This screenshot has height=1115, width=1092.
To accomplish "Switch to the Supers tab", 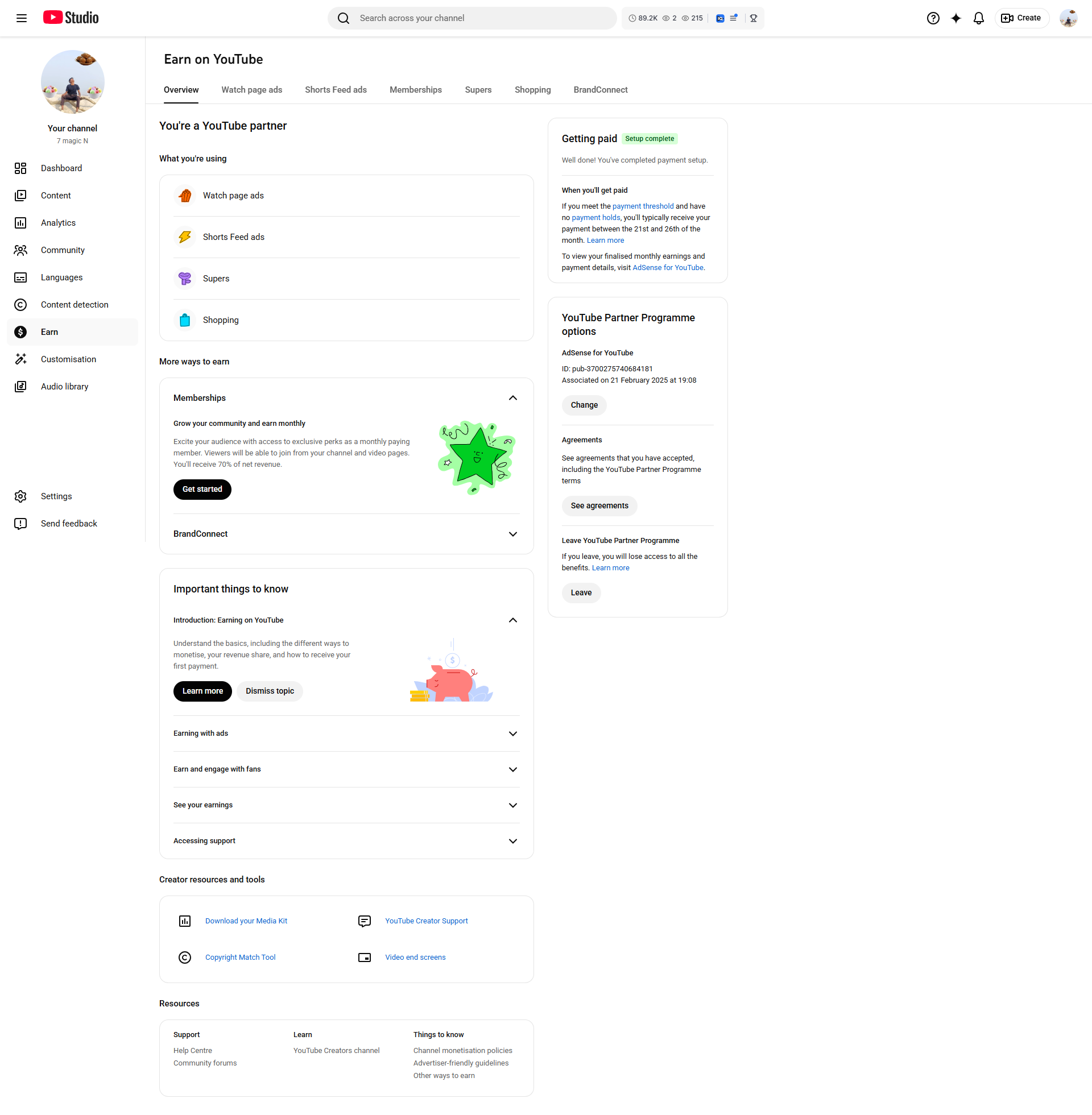I will pos(478,89).
